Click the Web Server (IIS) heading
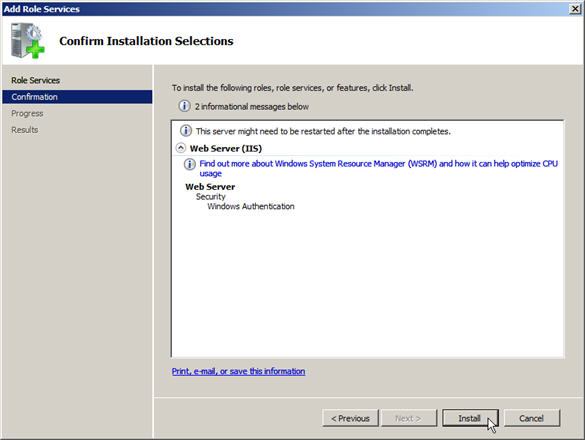This screenshot has width=585, height=440. click(226, 149)
